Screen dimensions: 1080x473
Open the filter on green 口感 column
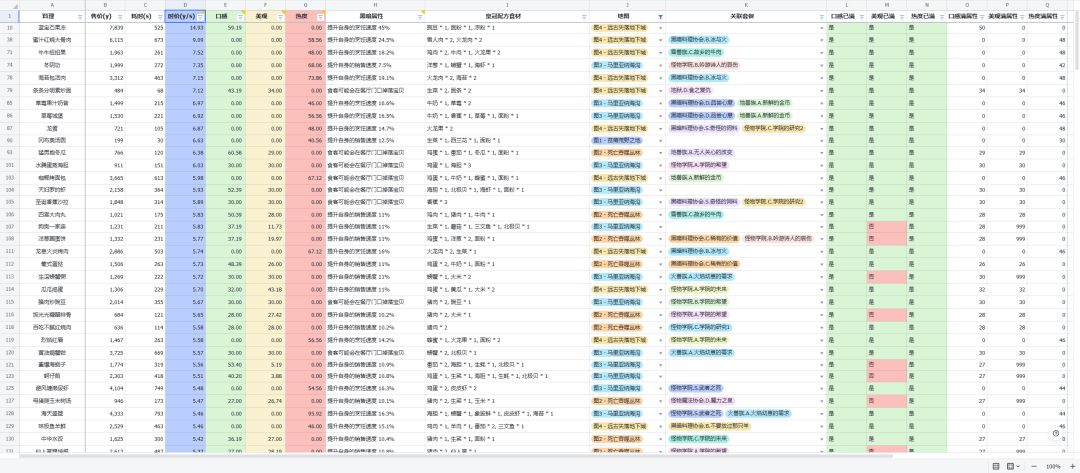(240, 16)
